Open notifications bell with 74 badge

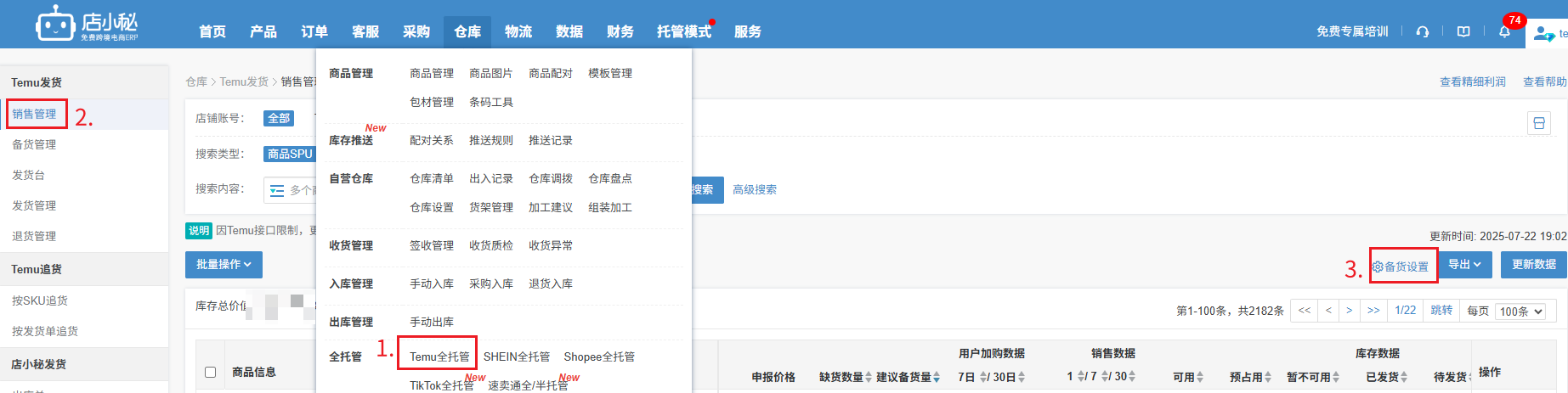[x=1504, y=31]
